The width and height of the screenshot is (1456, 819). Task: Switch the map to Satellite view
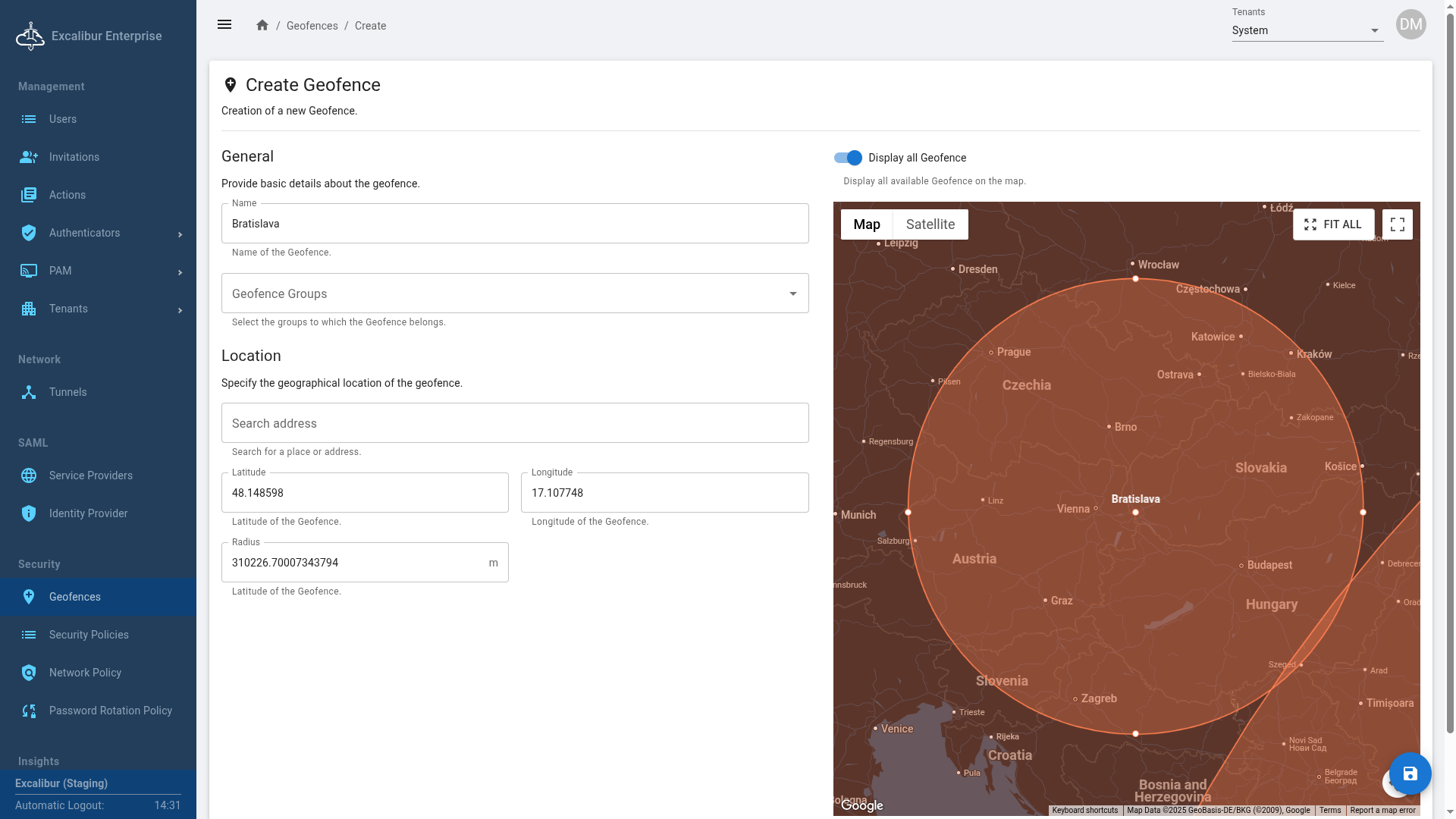[x=930, y=224]
